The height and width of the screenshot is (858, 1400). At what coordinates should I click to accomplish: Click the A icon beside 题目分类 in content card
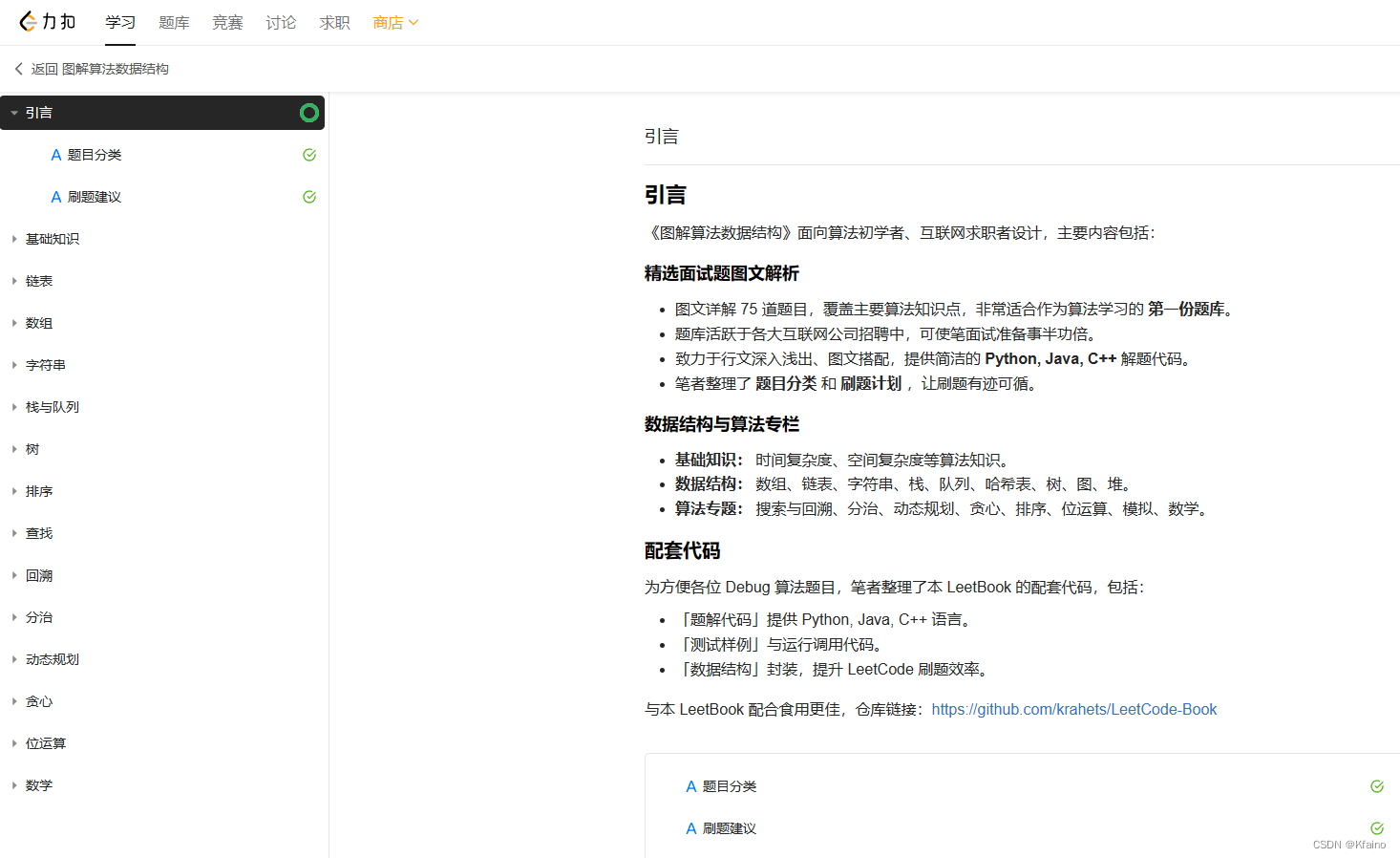[x=691, y=786]
